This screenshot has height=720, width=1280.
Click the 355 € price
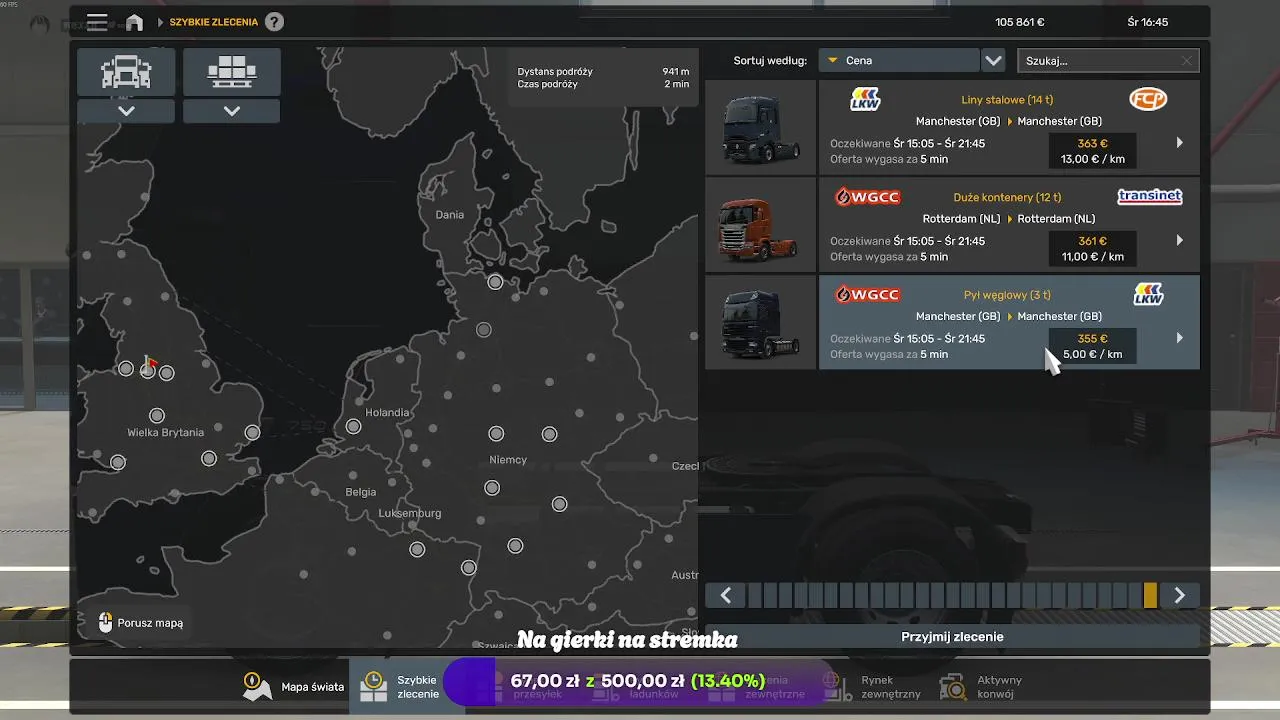pyautogui.click(x=1092, y=338)
